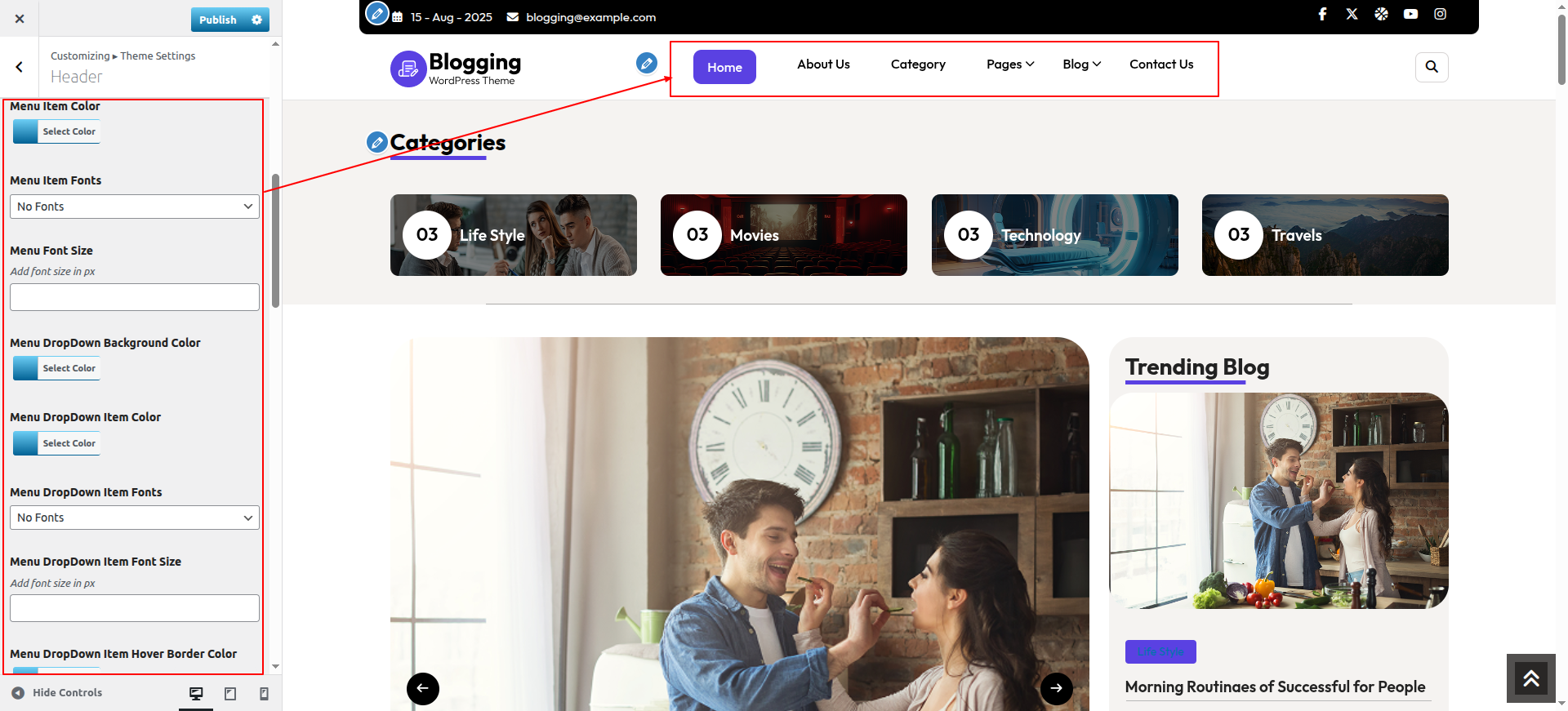Switch to tablet preview mode
1568x711 pixels.
[x=230, y=694]
